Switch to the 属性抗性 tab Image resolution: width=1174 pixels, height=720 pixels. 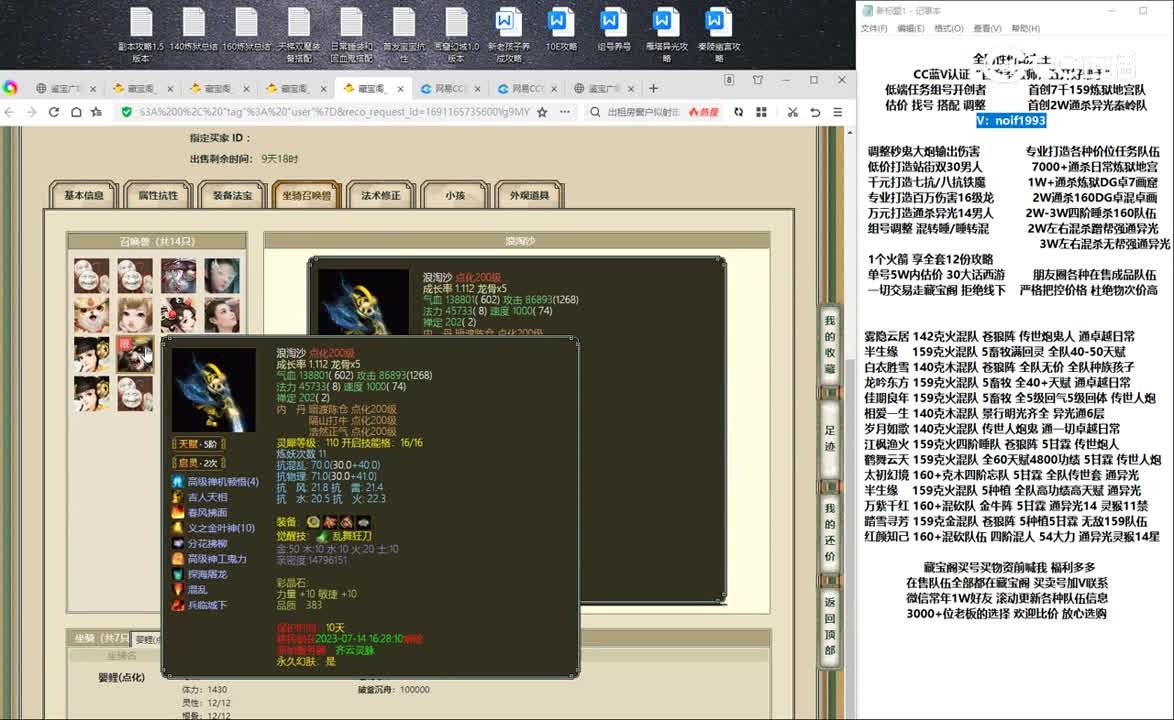pos(158,195)
